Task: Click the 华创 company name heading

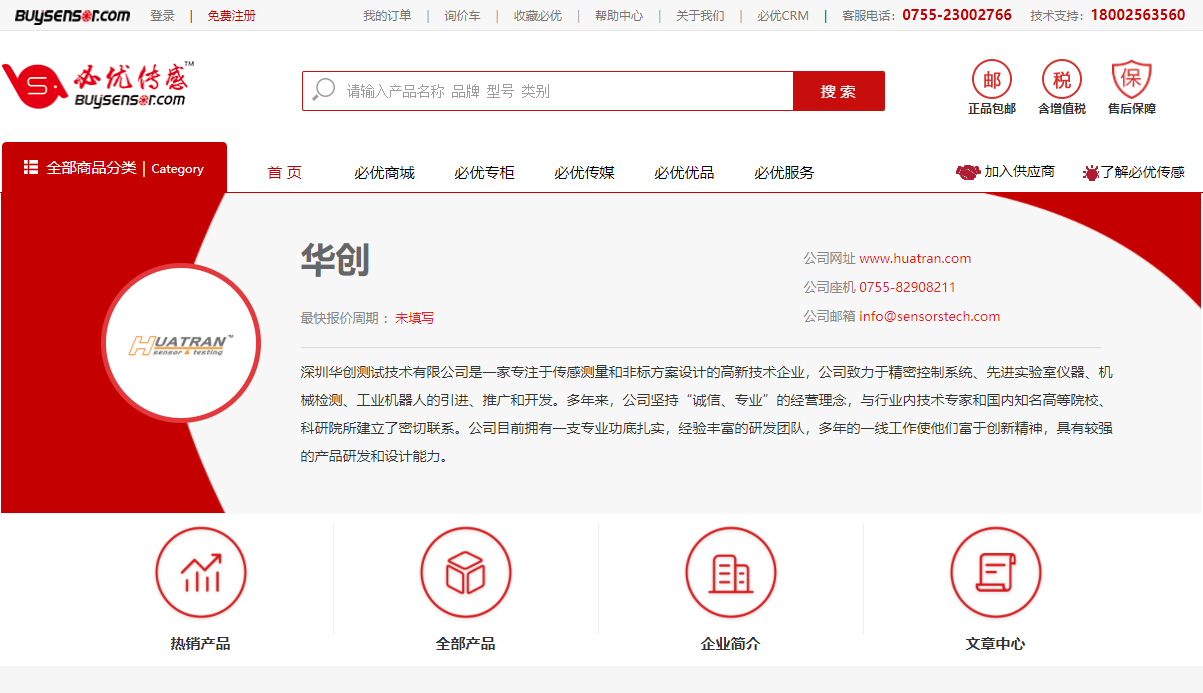Action: tap(335, 259)
